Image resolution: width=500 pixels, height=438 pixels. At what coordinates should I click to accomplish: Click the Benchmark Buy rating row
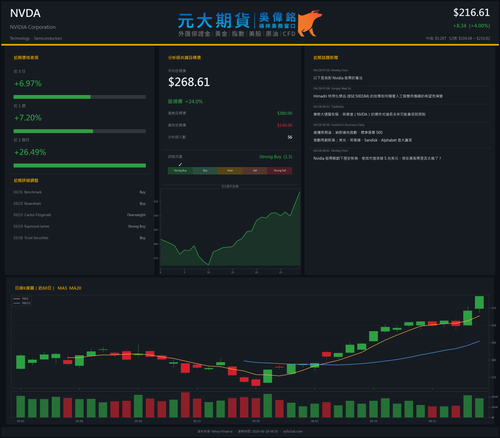[80, 192]
